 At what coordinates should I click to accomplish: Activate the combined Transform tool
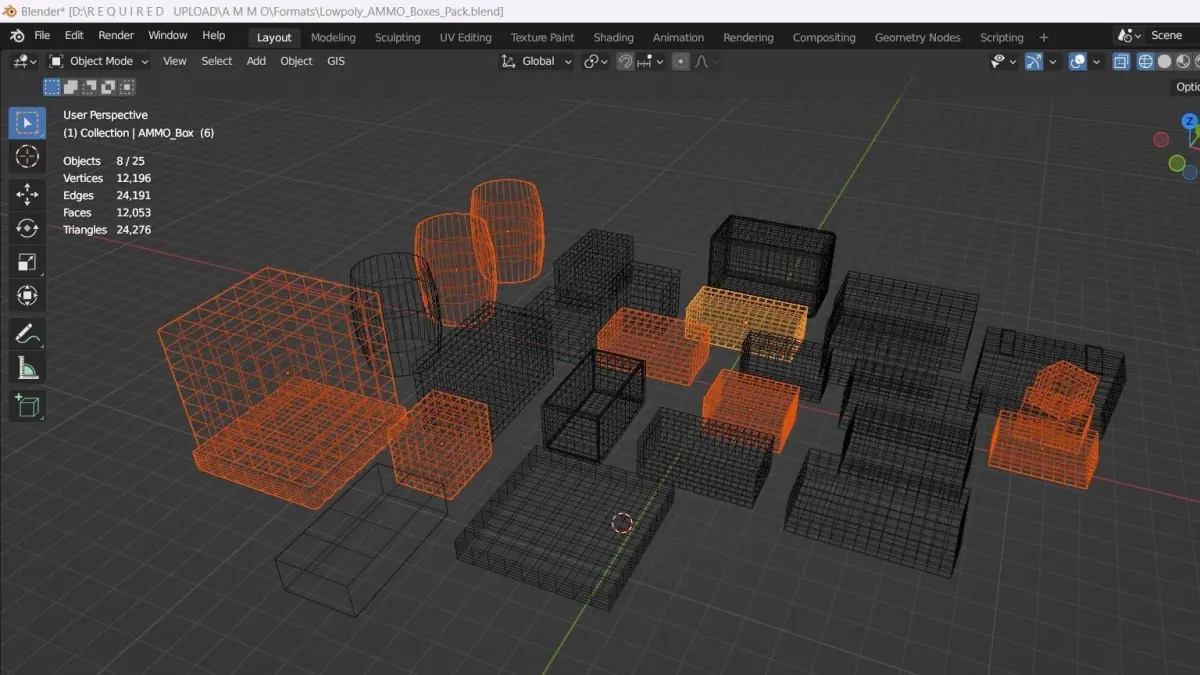(x=27, y=296)
